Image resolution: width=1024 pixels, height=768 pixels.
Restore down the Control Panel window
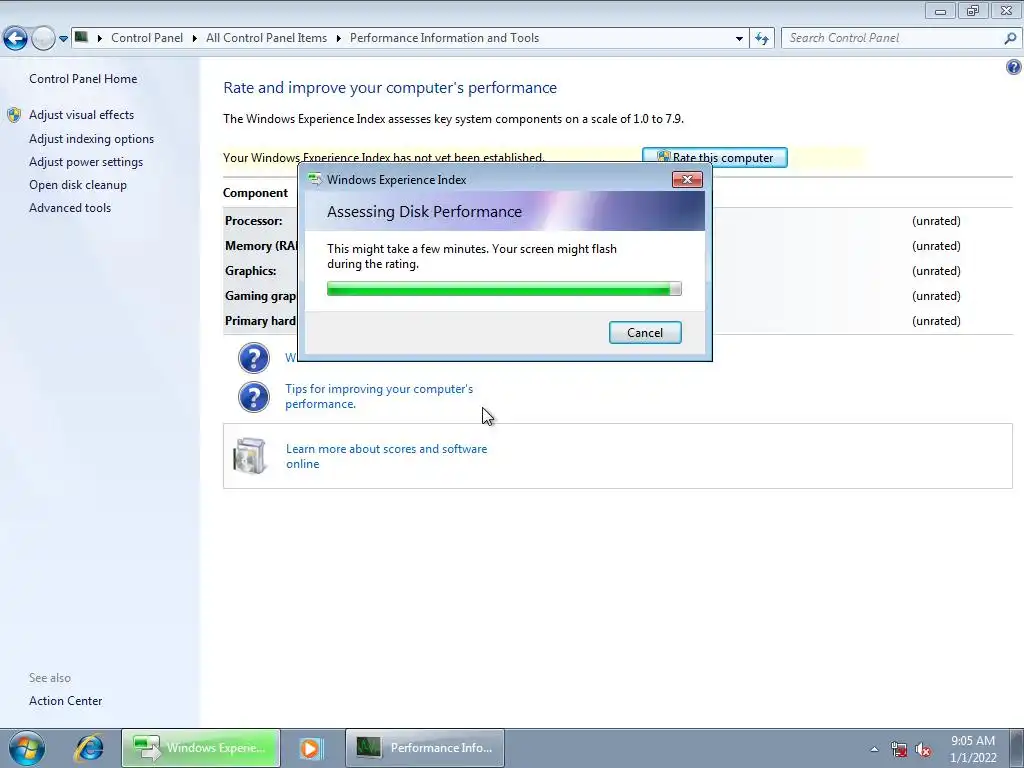973,10
